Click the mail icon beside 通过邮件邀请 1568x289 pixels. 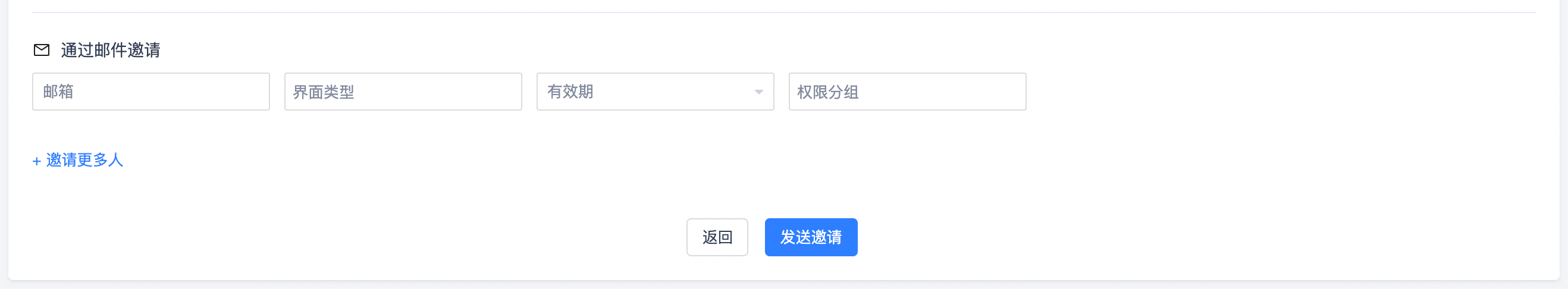click(42, 50)
